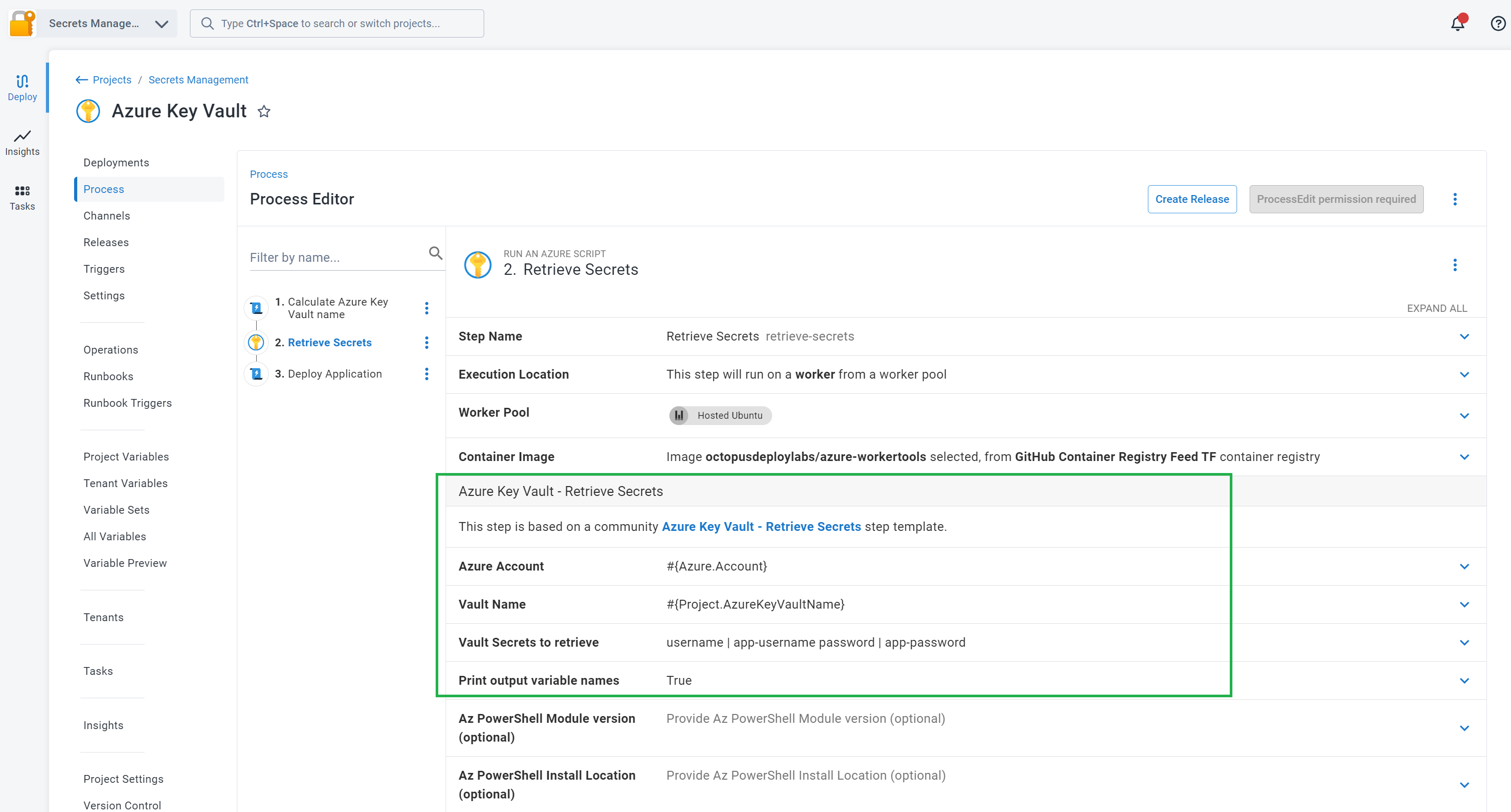
Task: Expand the Worker Pool section
Action: [x=1464, y=416]
